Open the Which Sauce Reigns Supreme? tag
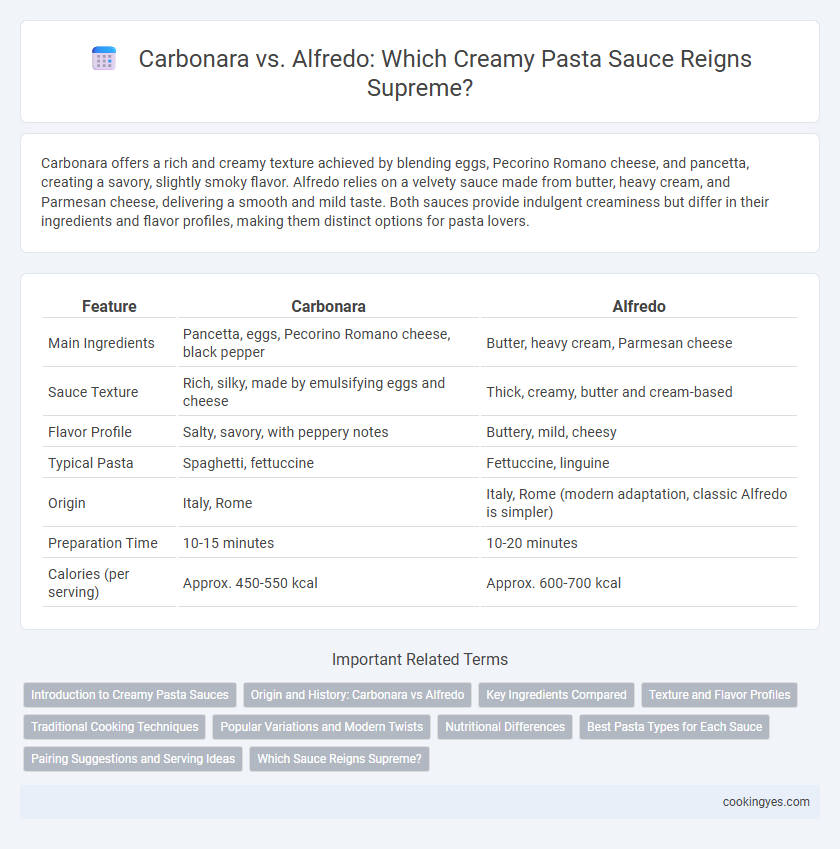This screenshot has width=840, height=849. tap(340, 759)
